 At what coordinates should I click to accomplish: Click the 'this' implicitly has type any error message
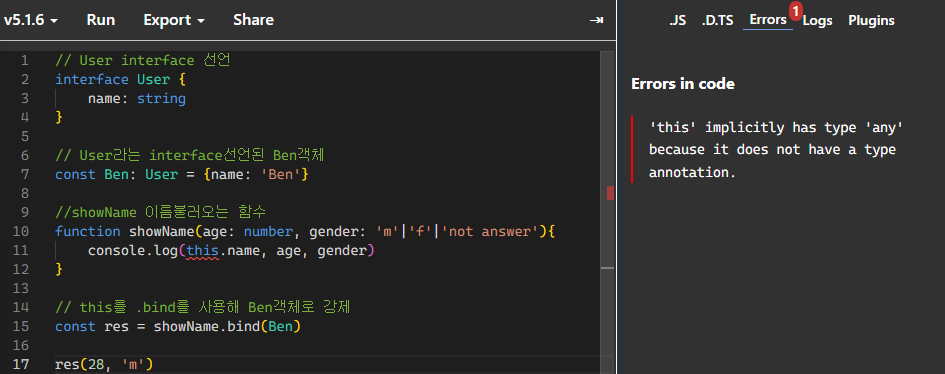(x=777, y=150)
